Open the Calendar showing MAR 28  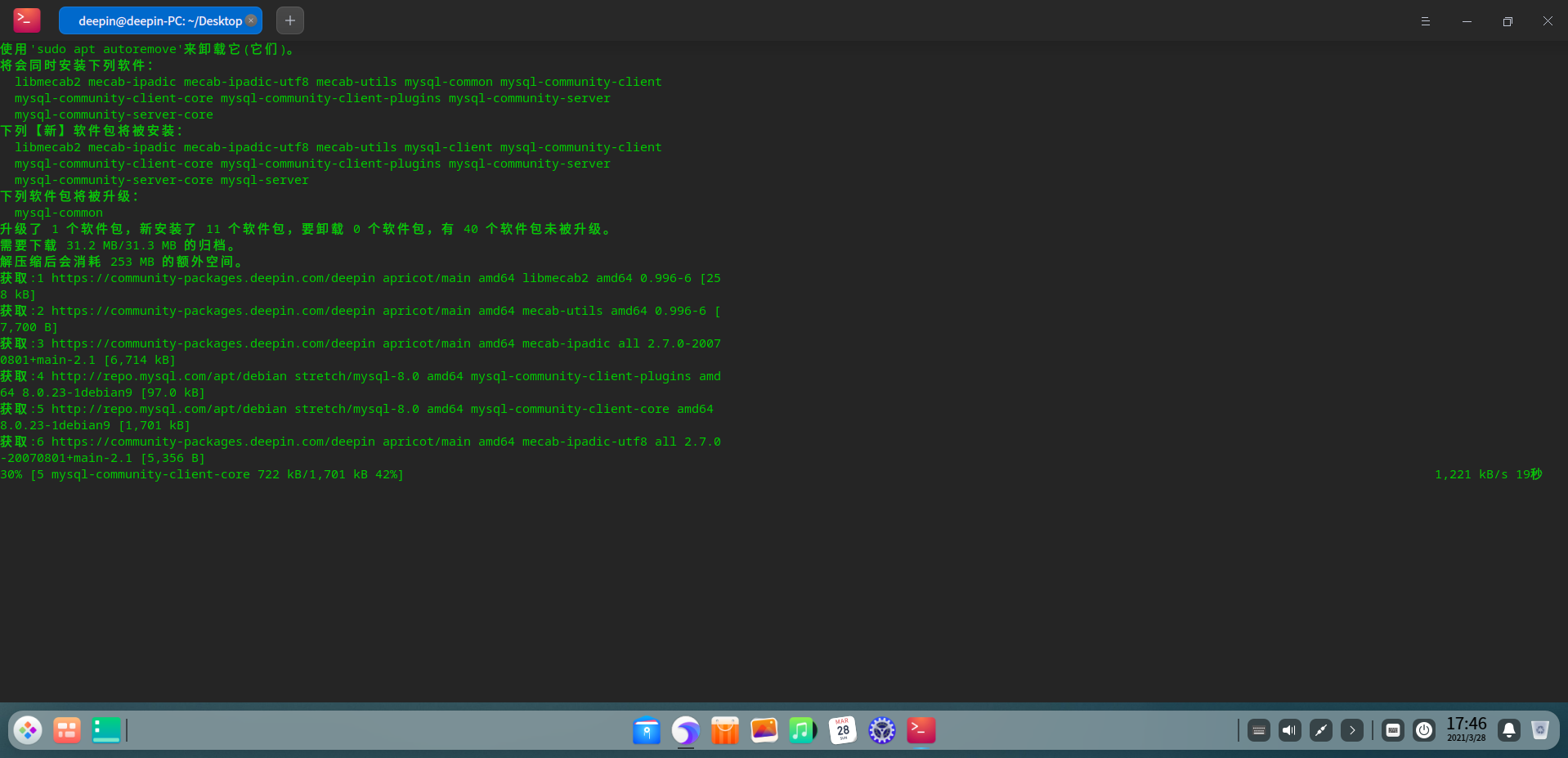(x=843, y=730)
